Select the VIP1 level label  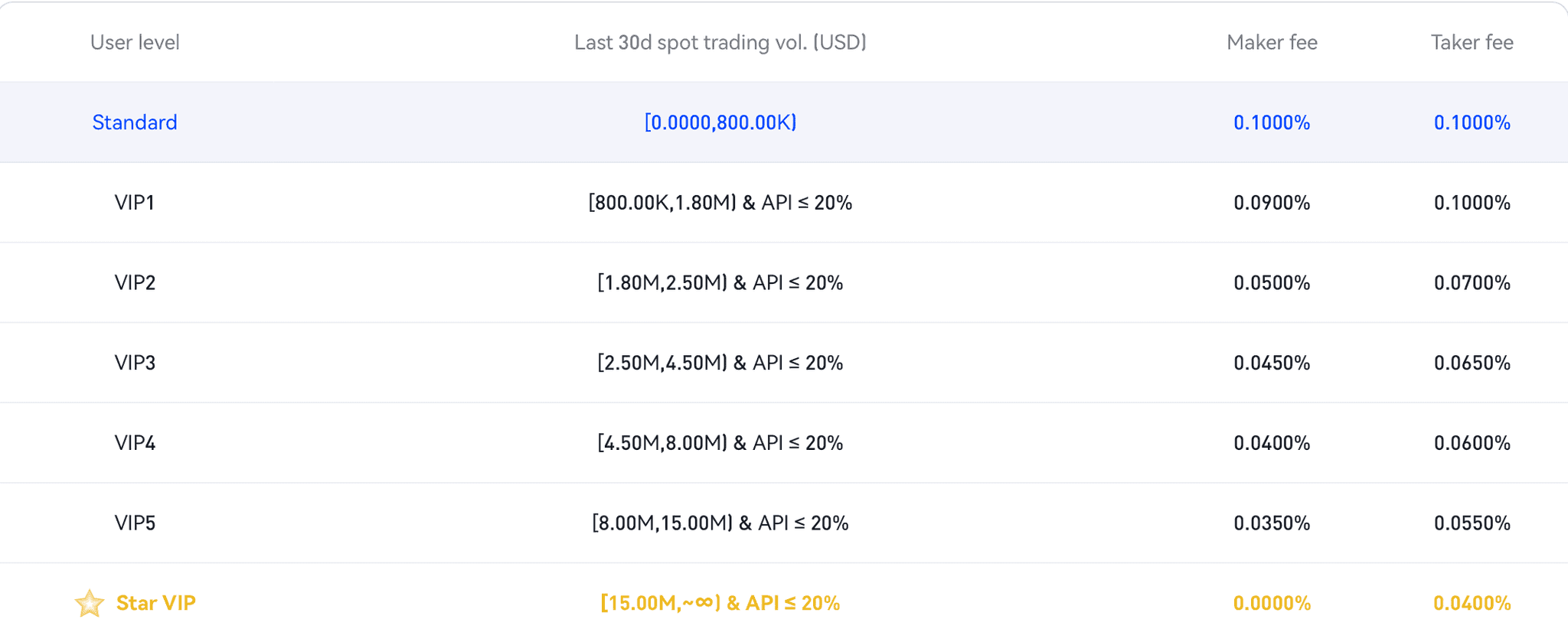(135, 203)
